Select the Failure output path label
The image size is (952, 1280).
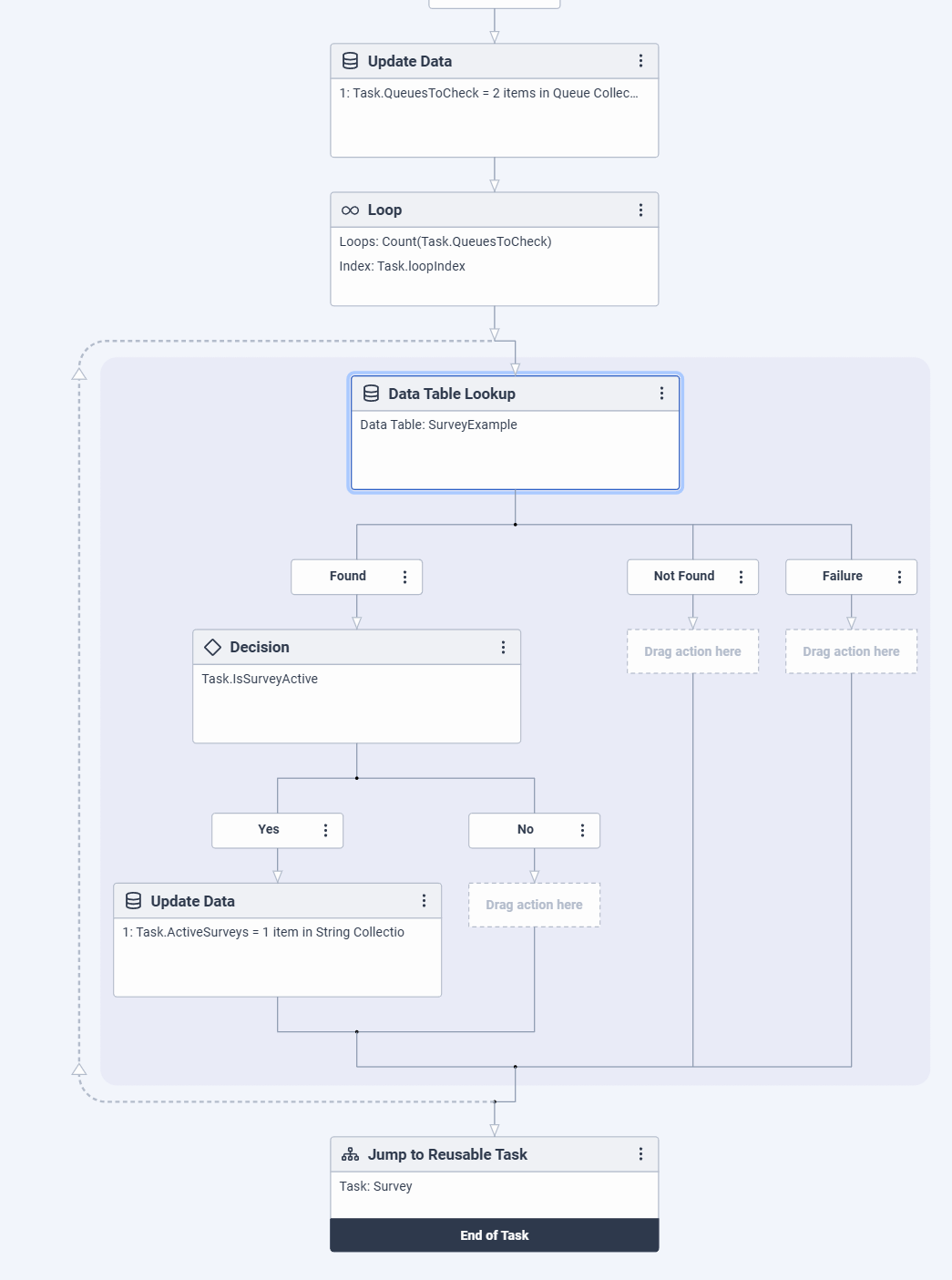pyautogui.click(x=842, y=577)
